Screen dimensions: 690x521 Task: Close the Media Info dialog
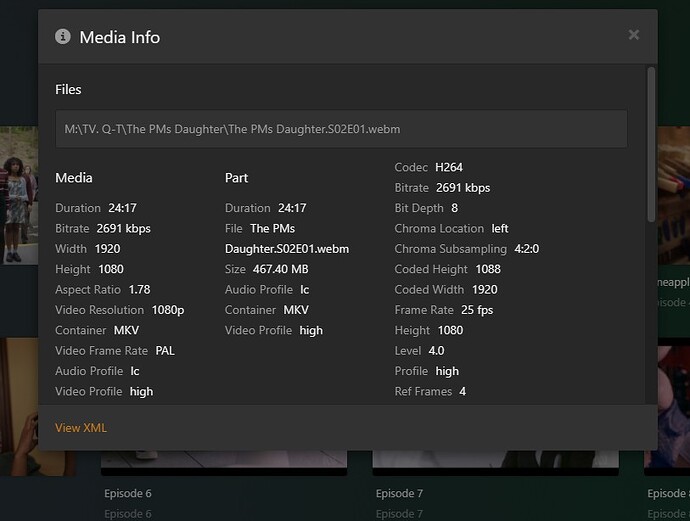click(x=633, y=35)
